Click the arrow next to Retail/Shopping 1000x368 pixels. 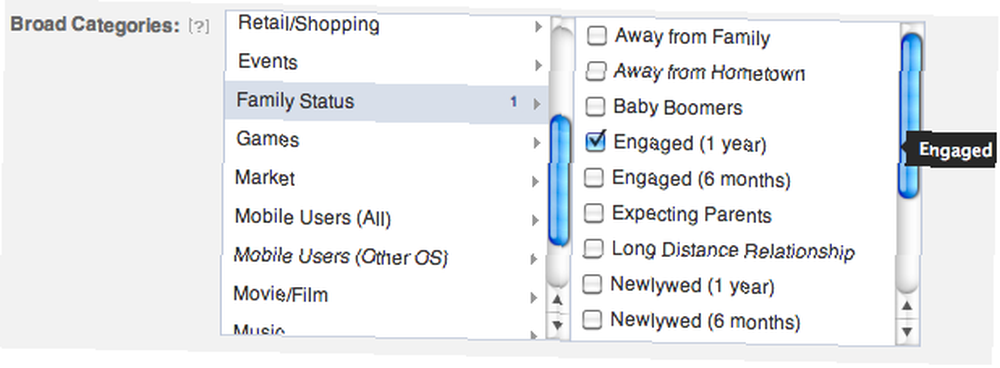(x=538, y=27)
